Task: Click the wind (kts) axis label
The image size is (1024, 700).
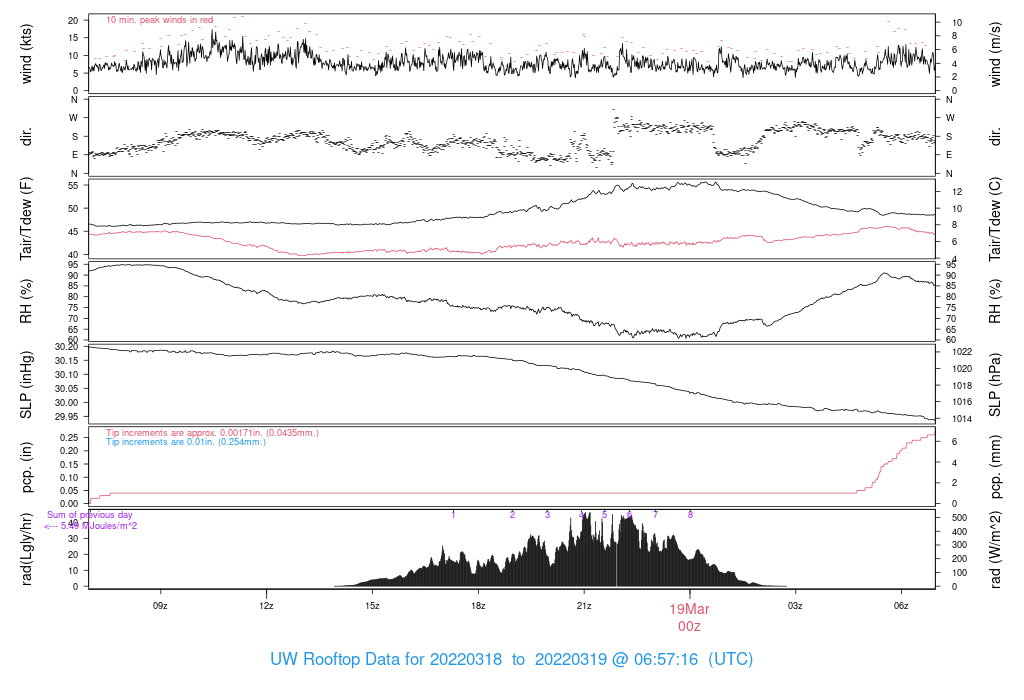Action: pos(26,54)
